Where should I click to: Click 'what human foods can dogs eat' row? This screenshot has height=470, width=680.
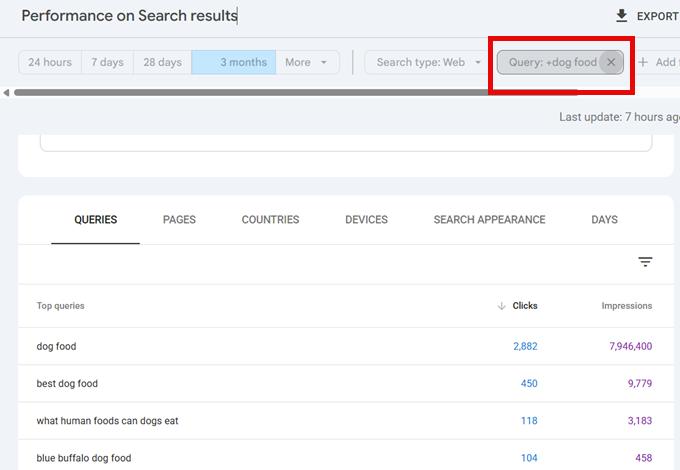click(346, 421)
